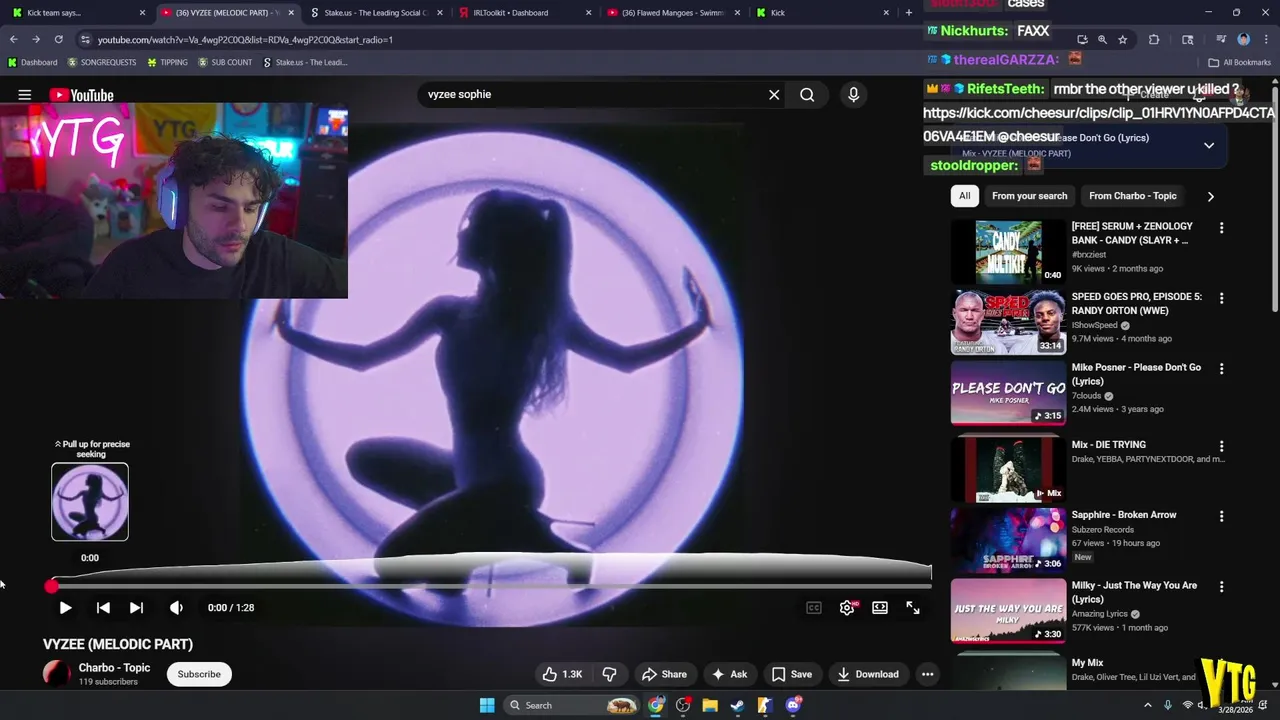Switch to the Stake.us browser tab
The height and width of the screenshot is (720, 1280).
pyautogui.click(x=374, y=13)
